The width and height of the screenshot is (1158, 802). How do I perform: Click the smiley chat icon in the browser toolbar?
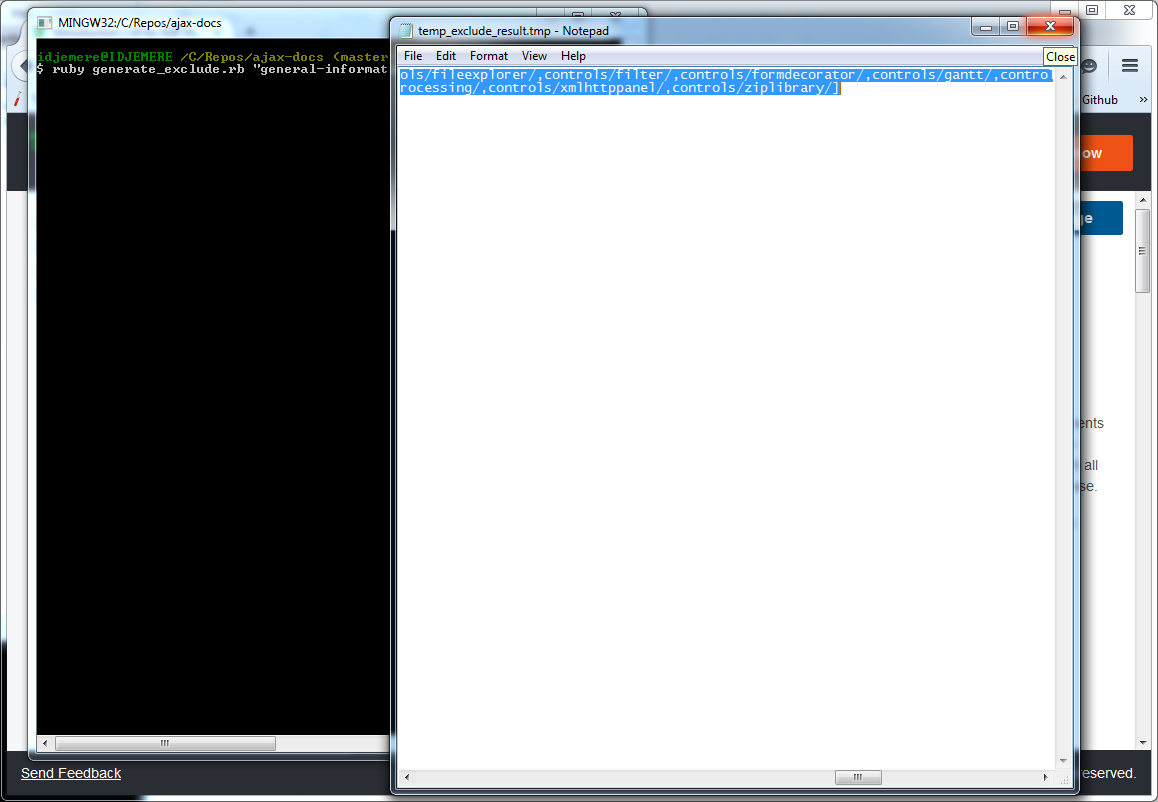(x=1089, y=66)
